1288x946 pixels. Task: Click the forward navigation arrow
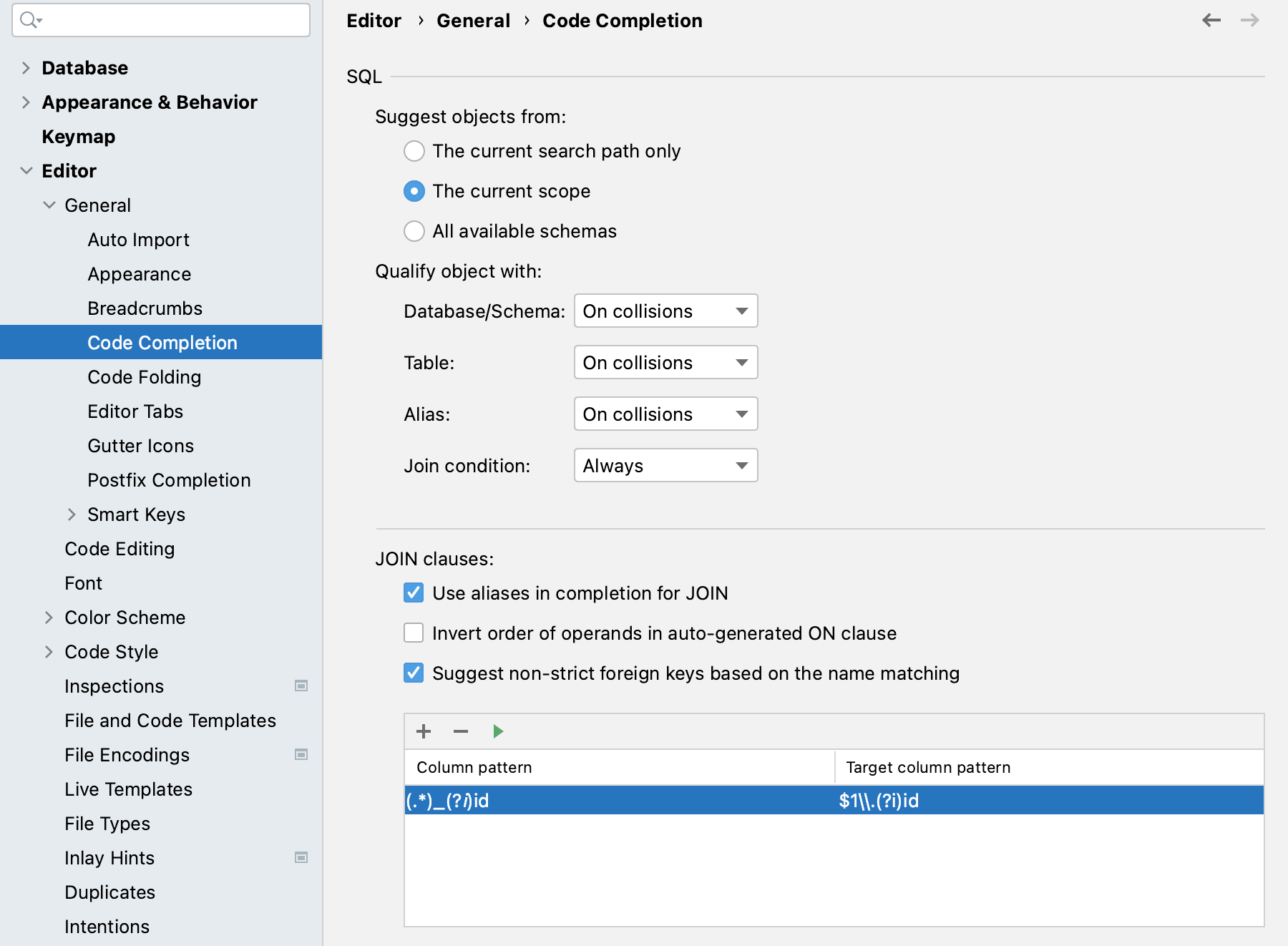[1249, 20]
